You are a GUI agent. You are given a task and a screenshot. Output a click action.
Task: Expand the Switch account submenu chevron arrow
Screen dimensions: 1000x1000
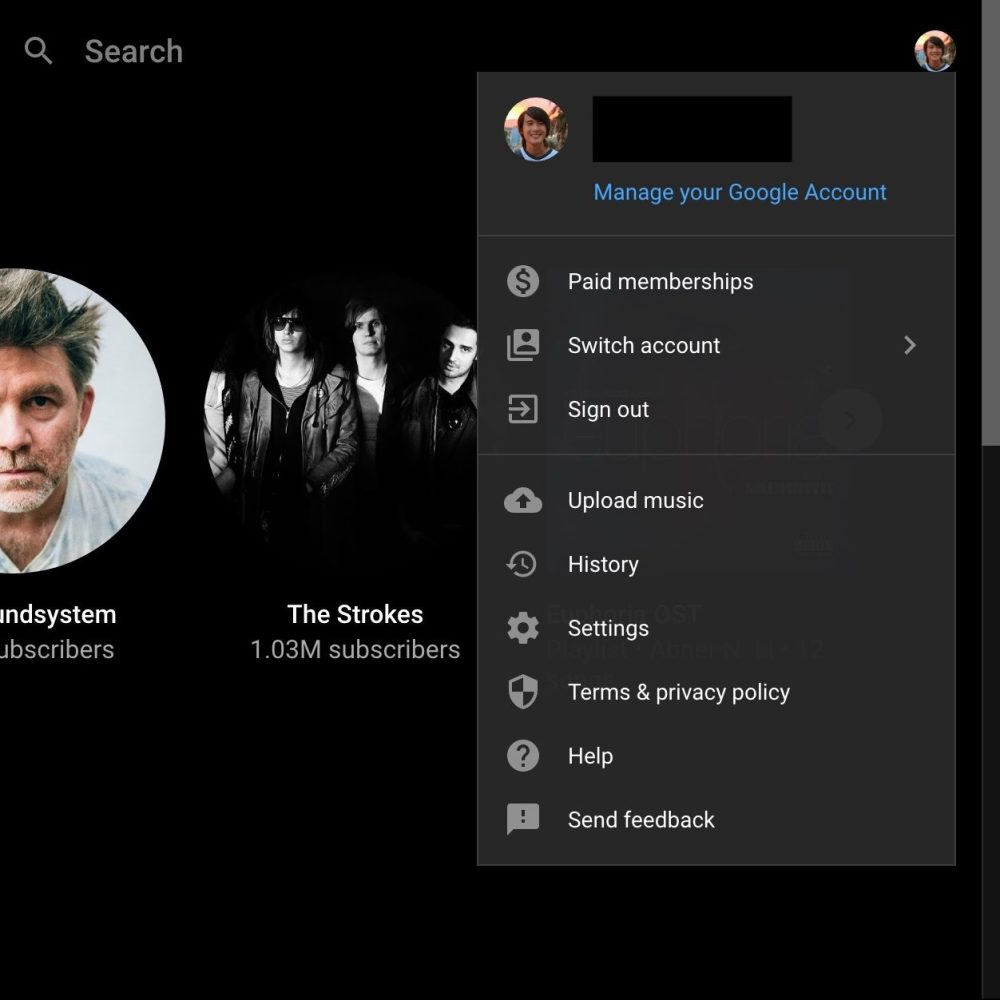pyautogui.click(x=909, y=345)
